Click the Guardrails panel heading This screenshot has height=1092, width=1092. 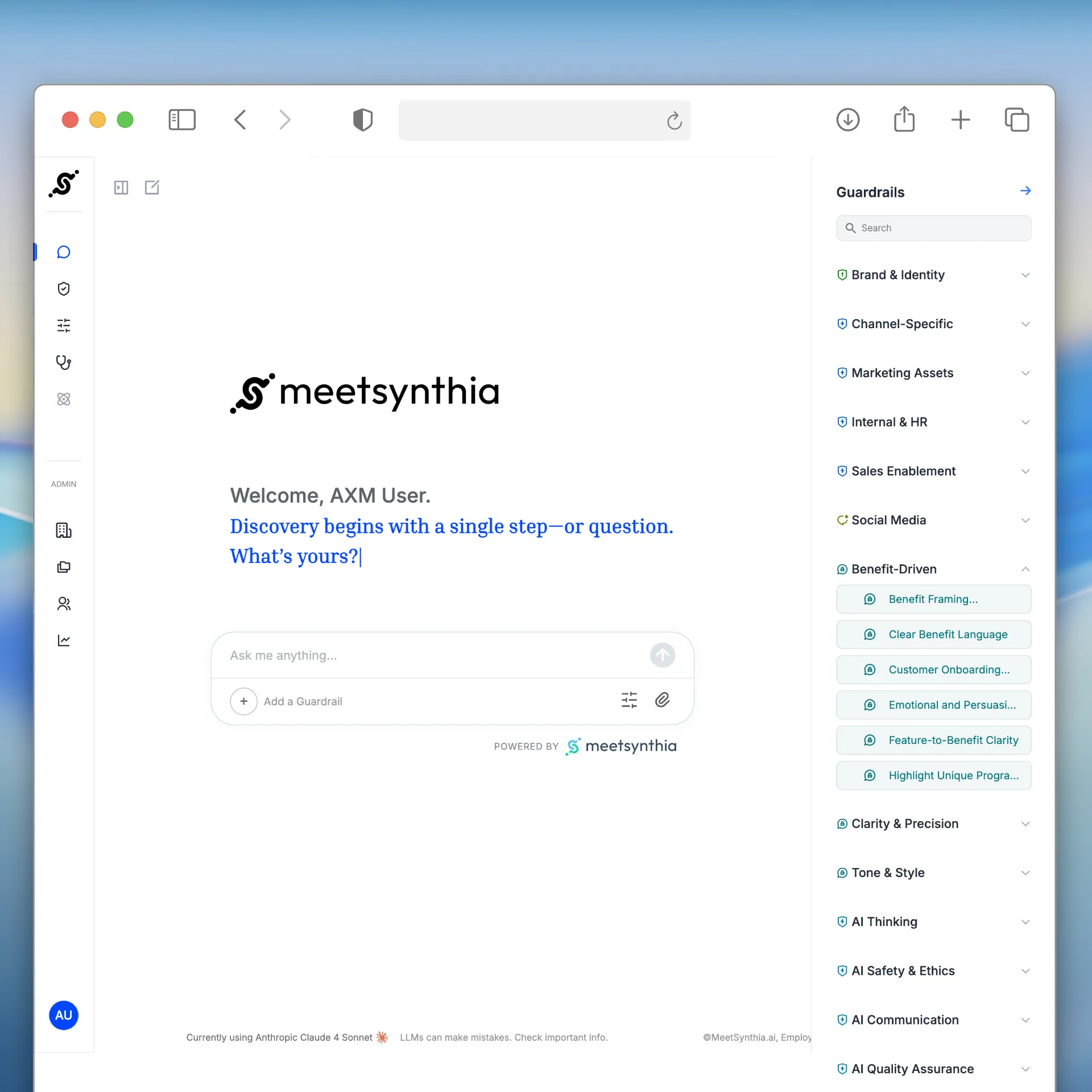pos(870,192)
